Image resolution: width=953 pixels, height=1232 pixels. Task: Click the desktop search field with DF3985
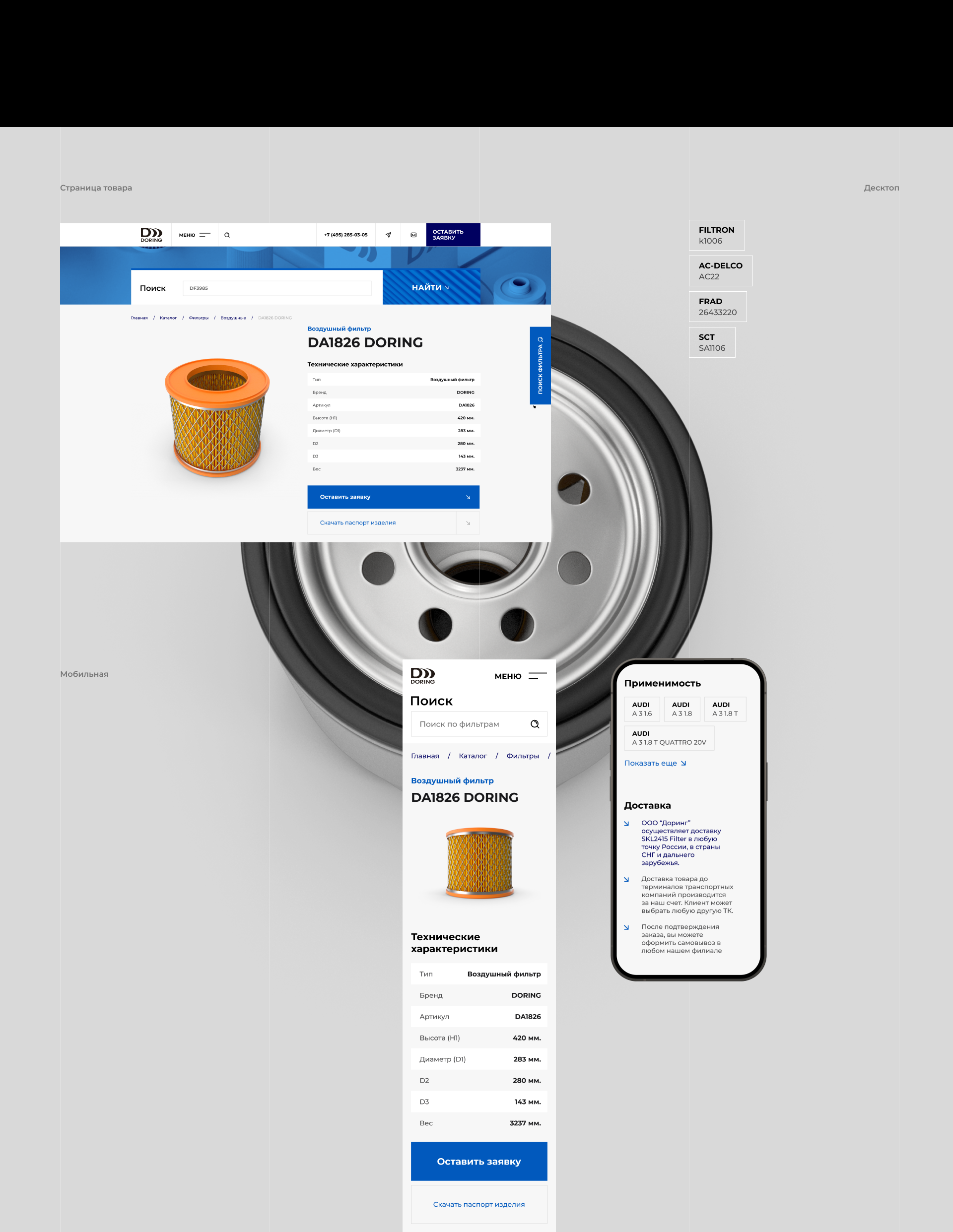[x=276, y=288]
